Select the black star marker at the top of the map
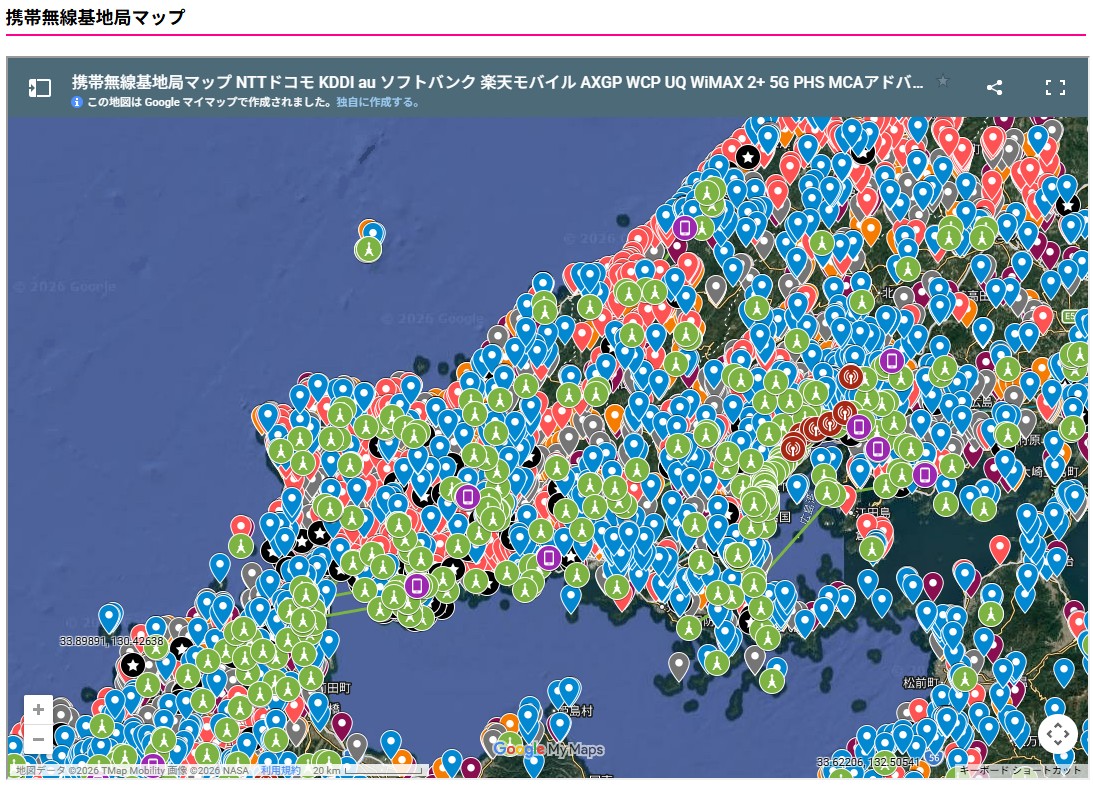Viewport: 1093px width, 788px height. pos(747,156)
